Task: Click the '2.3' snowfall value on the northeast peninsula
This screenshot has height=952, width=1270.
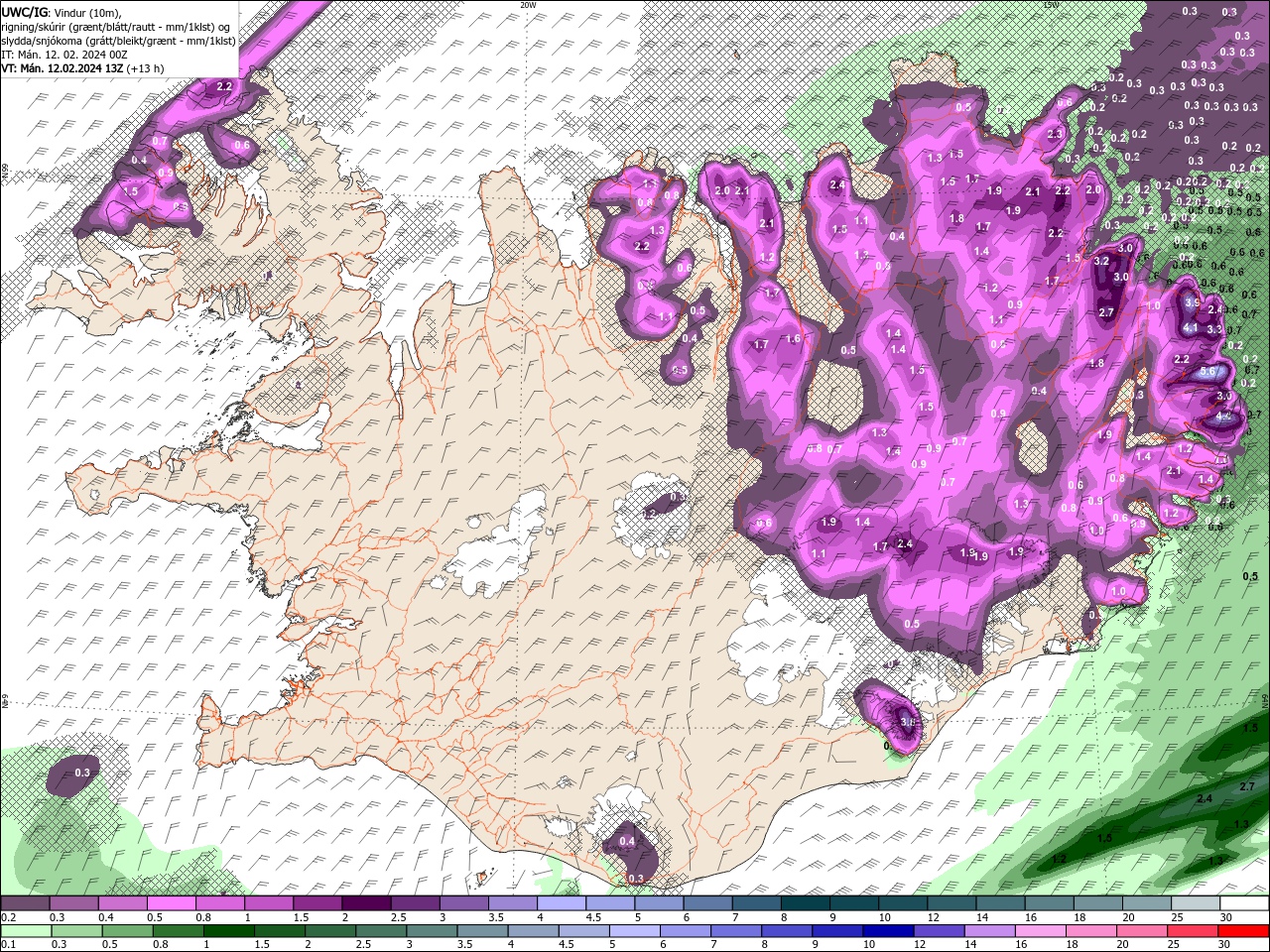Action: [x=1055, y=134]
